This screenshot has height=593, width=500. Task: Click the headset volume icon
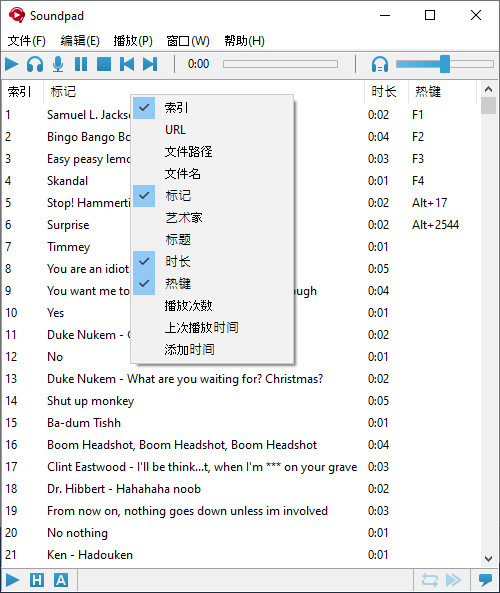(380, 64)
